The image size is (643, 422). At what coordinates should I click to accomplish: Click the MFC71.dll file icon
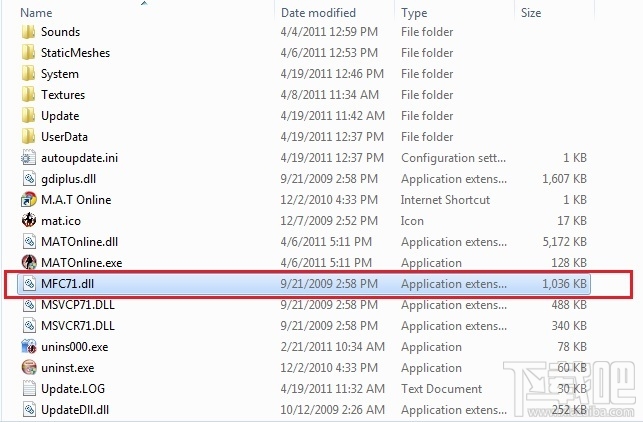pos(29,283)
